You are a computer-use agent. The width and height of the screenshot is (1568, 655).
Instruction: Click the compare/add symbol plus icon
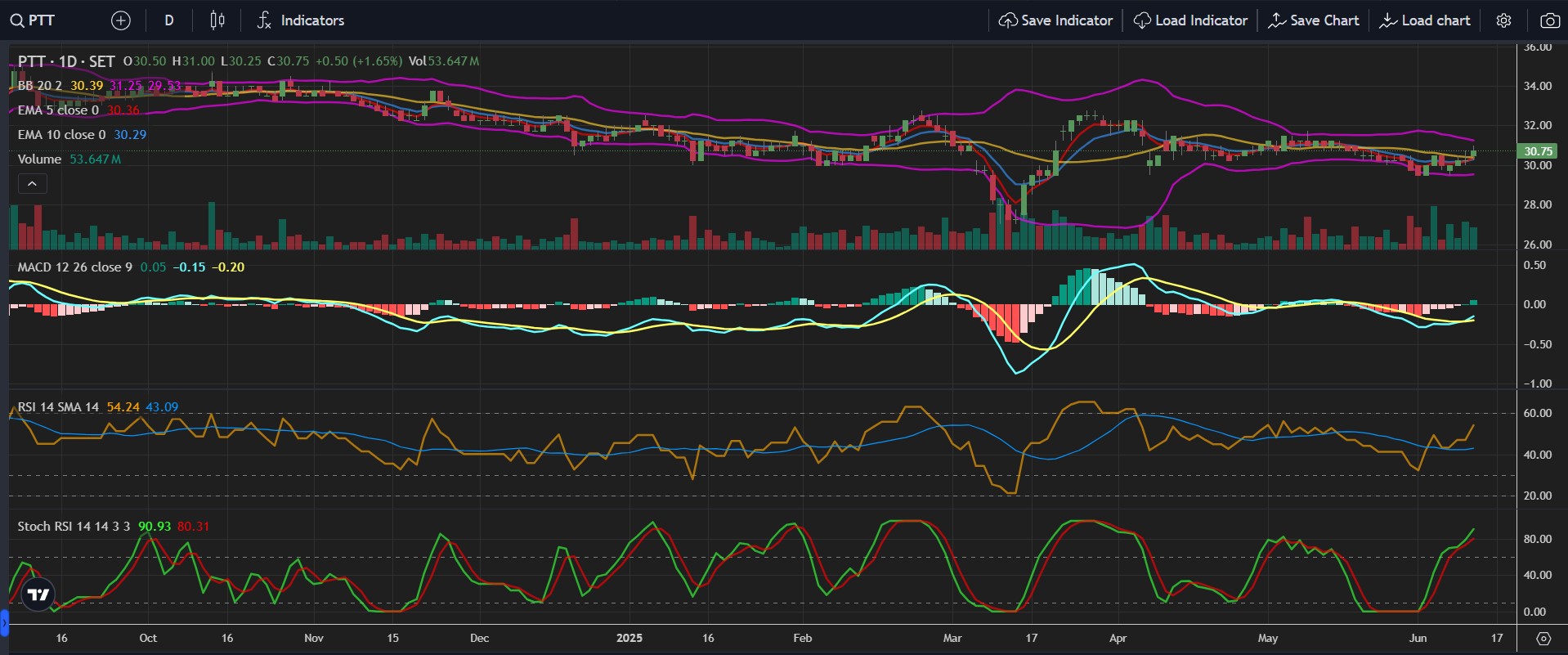pyautogui.click(x=120, y=20)
